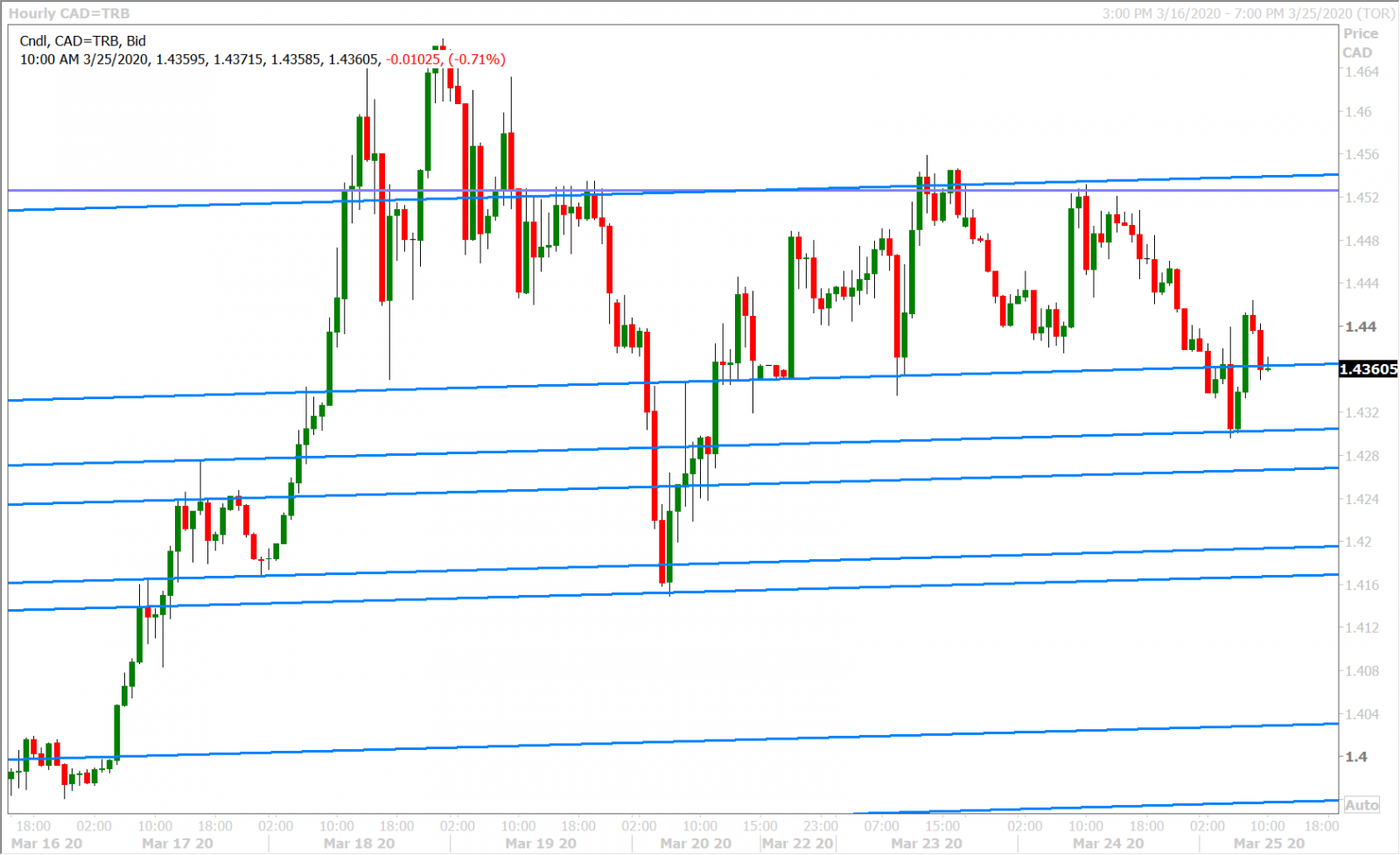Select the Cndl, CAD=TRB, Bid legend
Screen dimensions: 1400x855
83,40
